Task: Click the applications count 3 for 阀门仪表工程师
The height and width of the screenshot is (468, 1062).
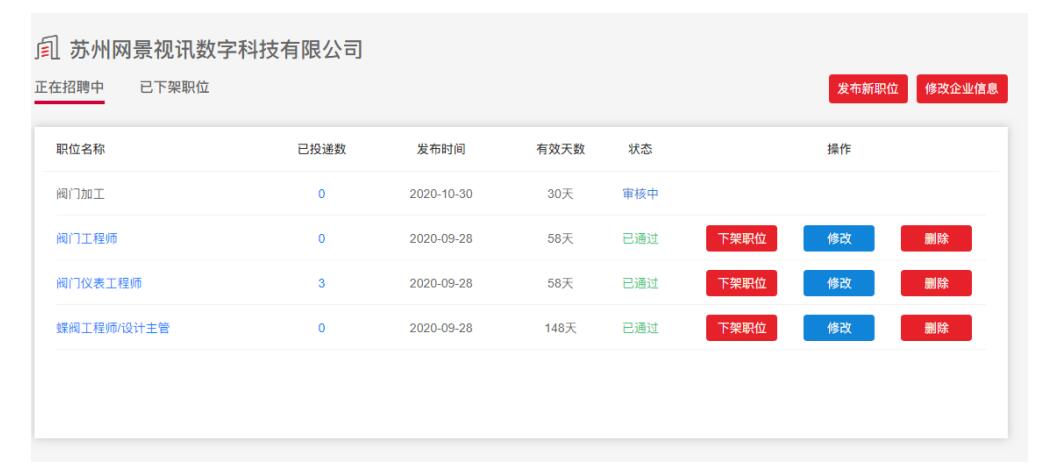Action: [321, 283]
